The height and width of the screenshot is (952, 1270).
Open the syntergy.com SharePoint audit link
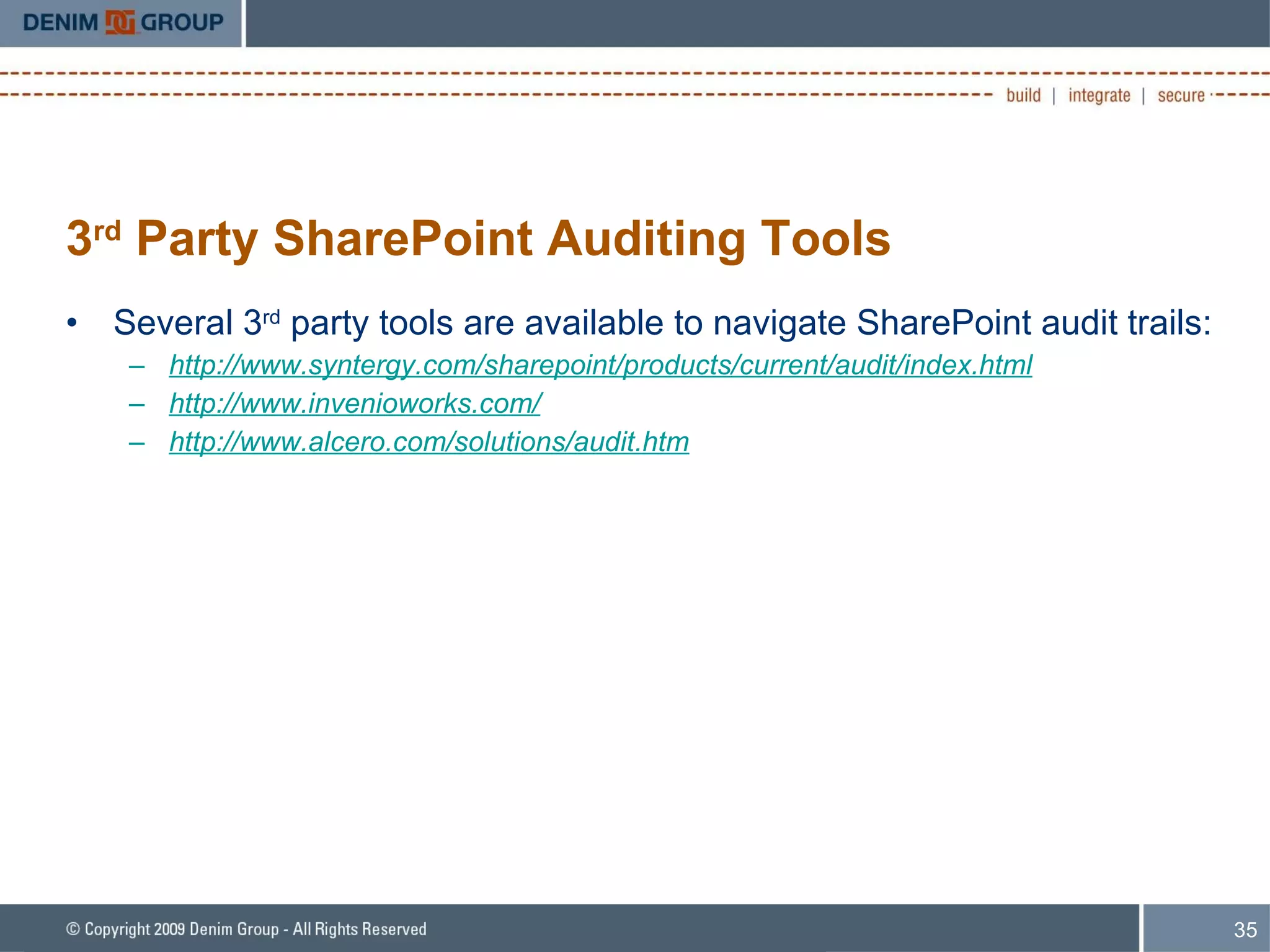click(x=600, y=365)
